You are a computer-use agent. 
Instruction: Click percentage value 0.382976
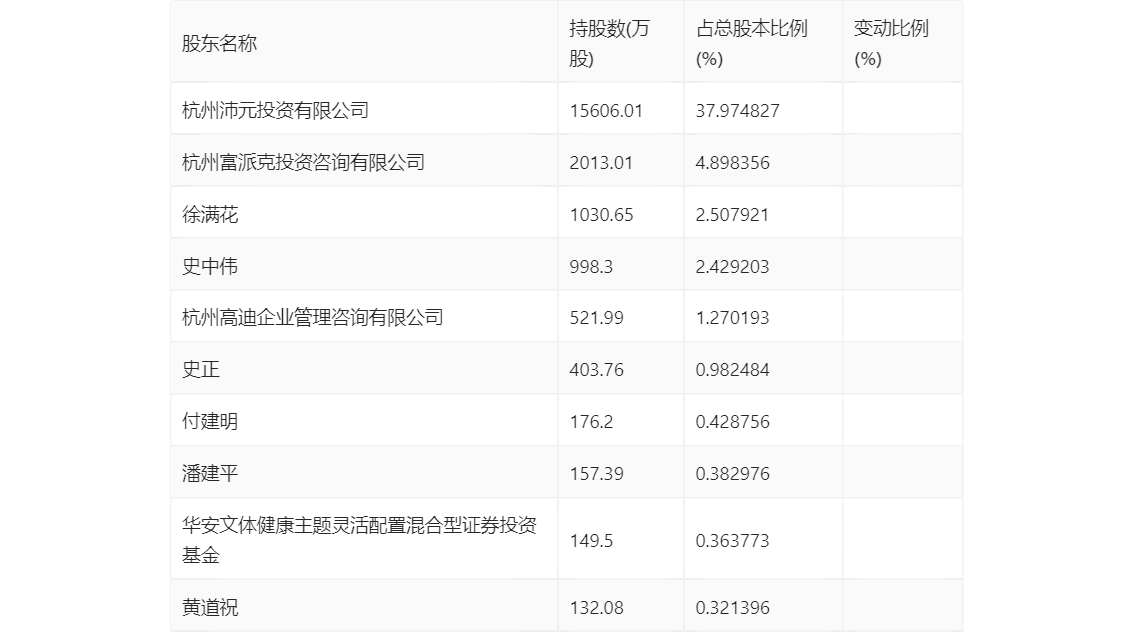pyautogui.click(x=733, y=474)
